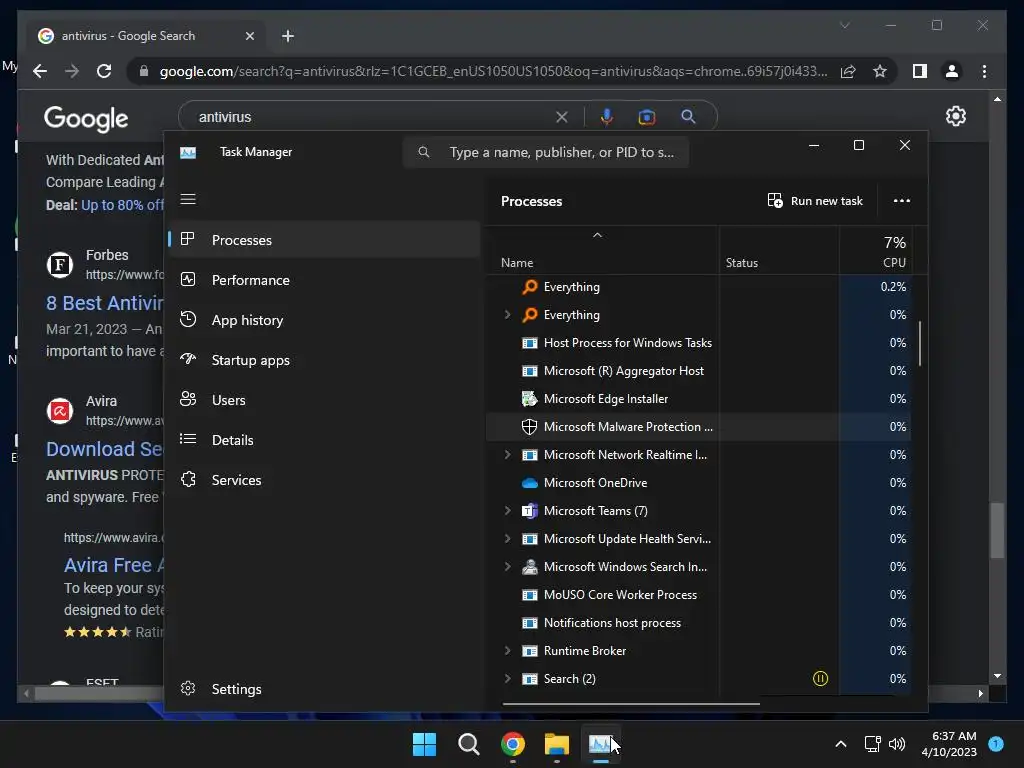Open Chrome side panel icon
The width and height of the screenshot is (1024, 768).
(x=920, y=71)
